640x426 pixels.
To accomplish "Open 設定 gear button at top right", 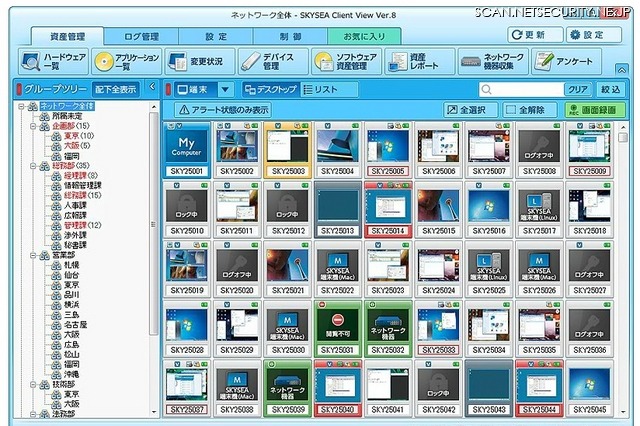I will point(594,35).
